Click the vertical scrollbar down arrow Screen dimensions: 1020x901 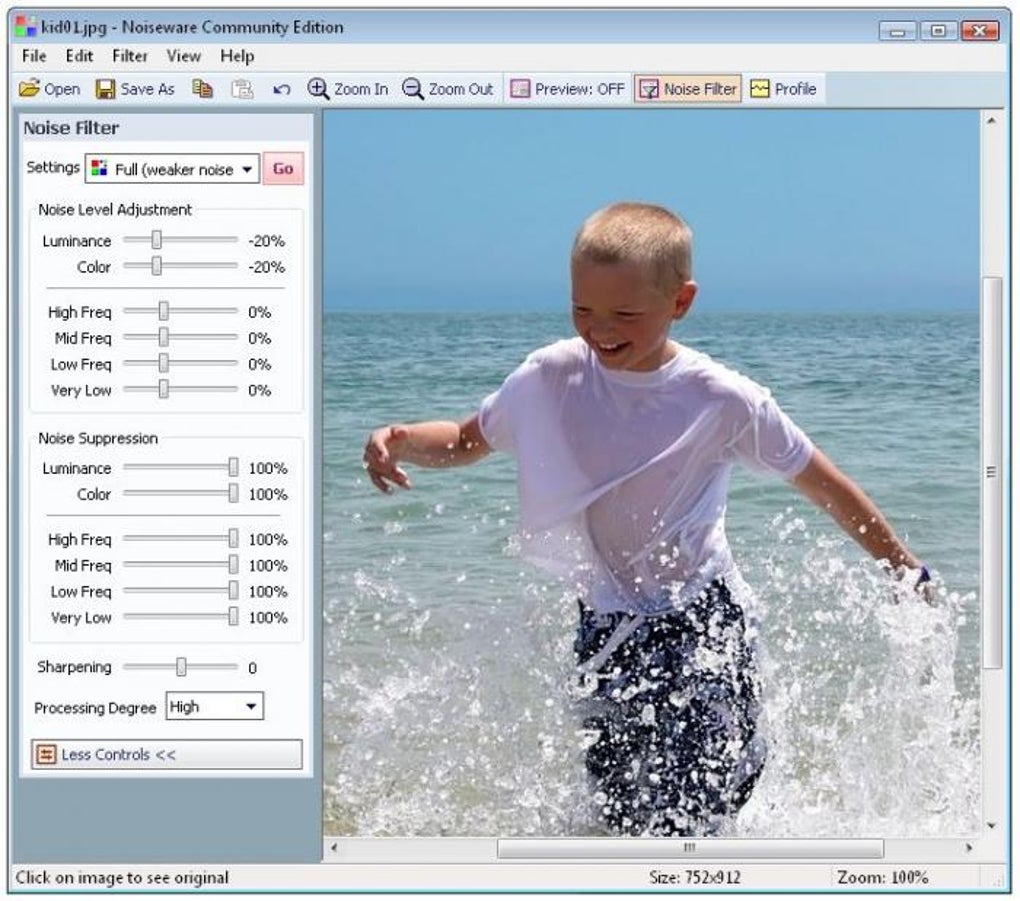[991, 826]
